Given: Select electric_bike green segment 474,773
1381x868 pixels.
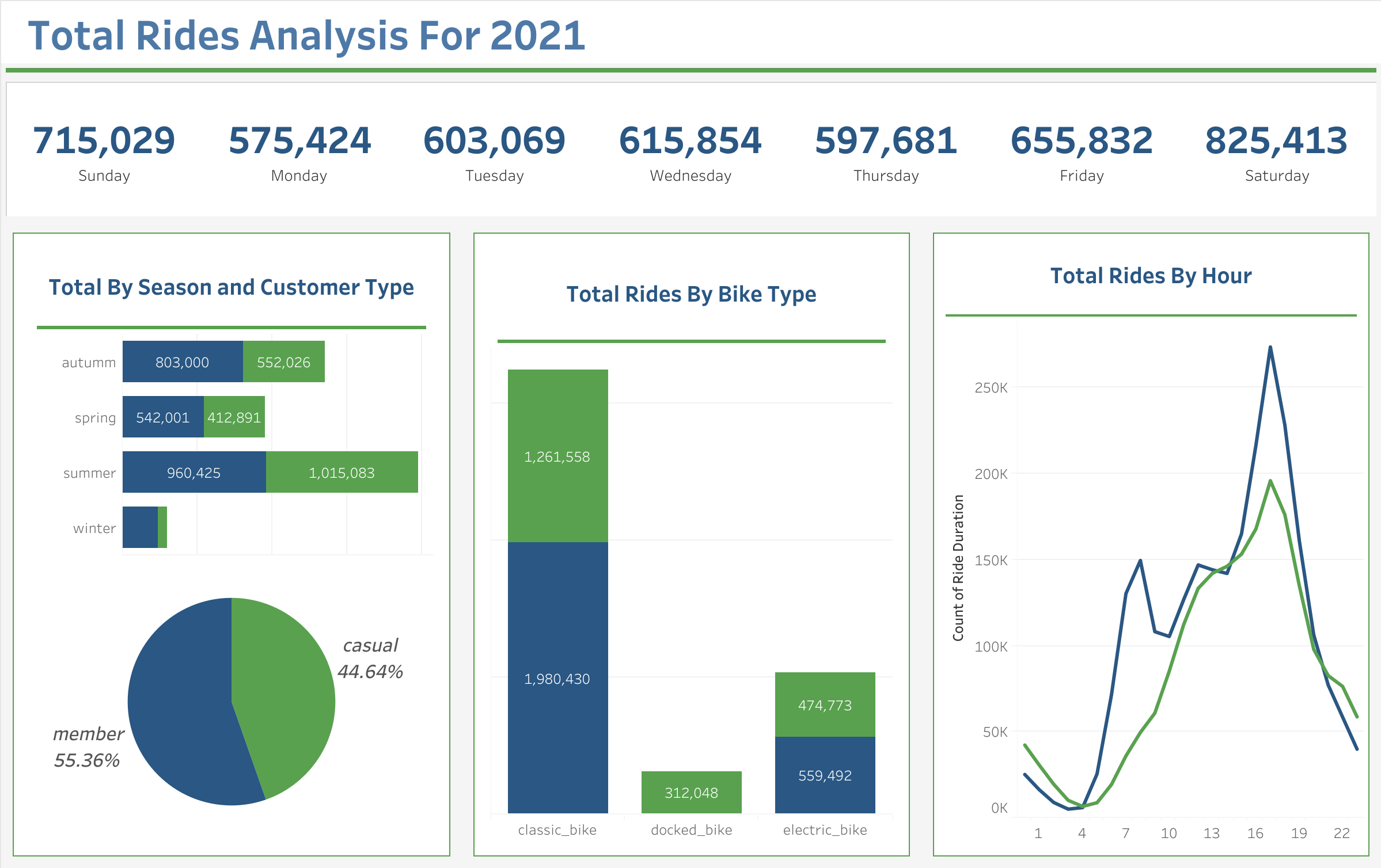Looking at the screenshot, I should [825, 705].
